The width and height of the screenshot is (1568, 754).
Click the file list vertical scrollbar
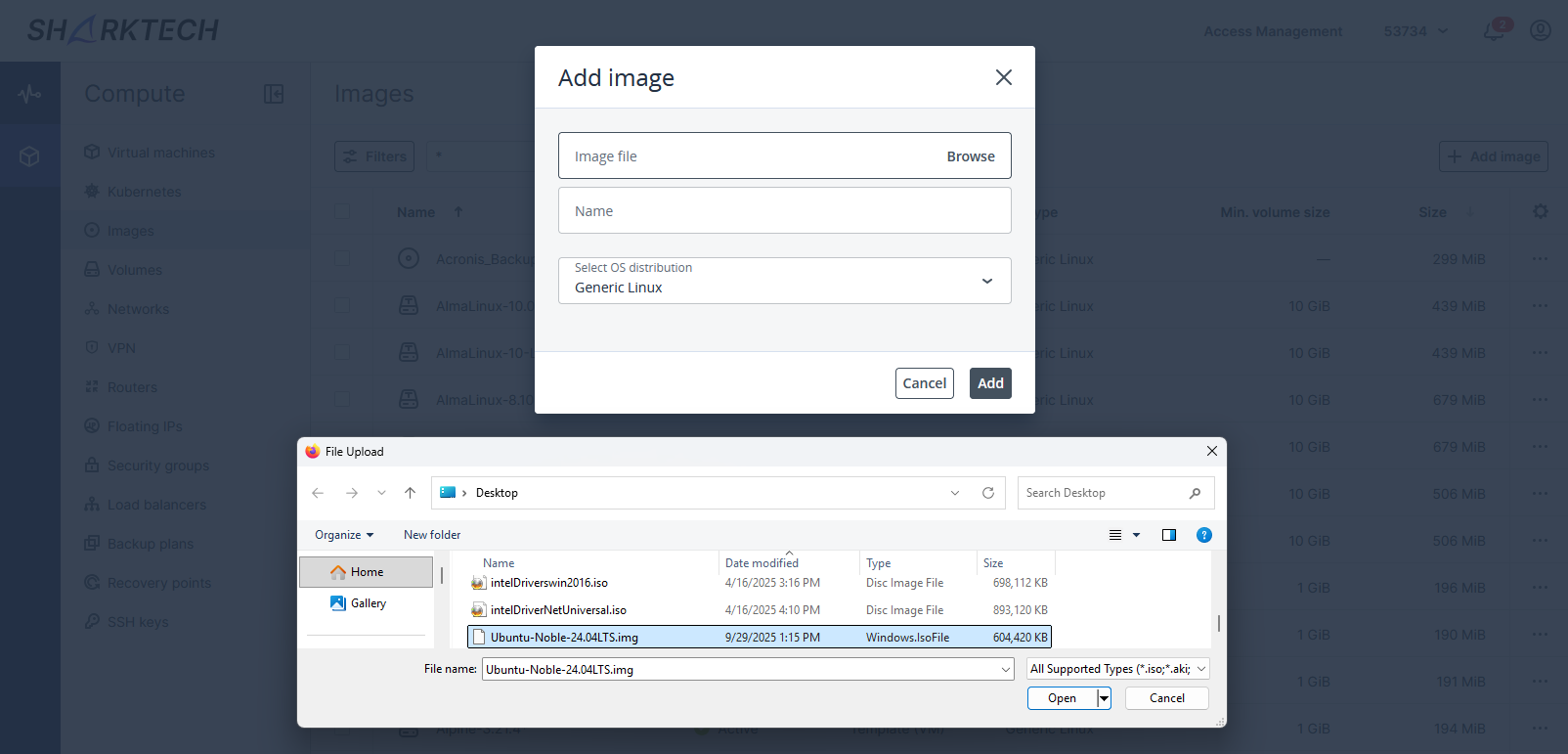pyautogui.click(x=1218, y=623)
